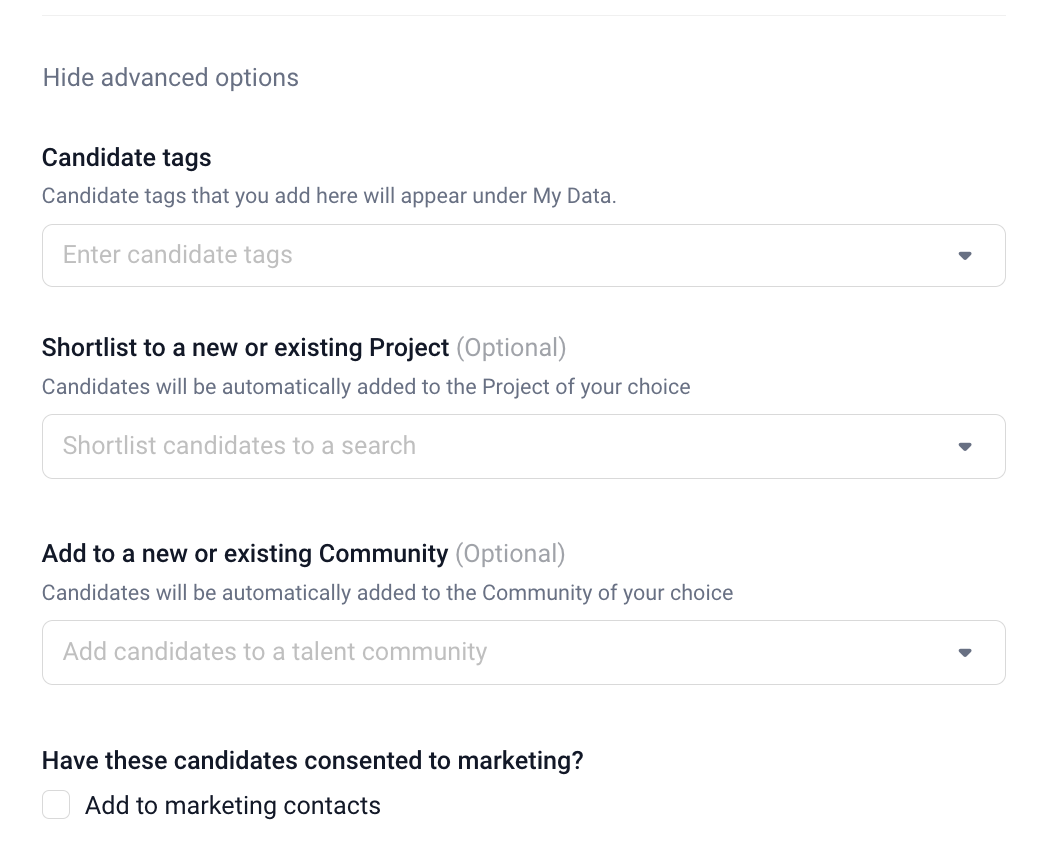Click the Community auto-add description text

(x=387, y=593)
